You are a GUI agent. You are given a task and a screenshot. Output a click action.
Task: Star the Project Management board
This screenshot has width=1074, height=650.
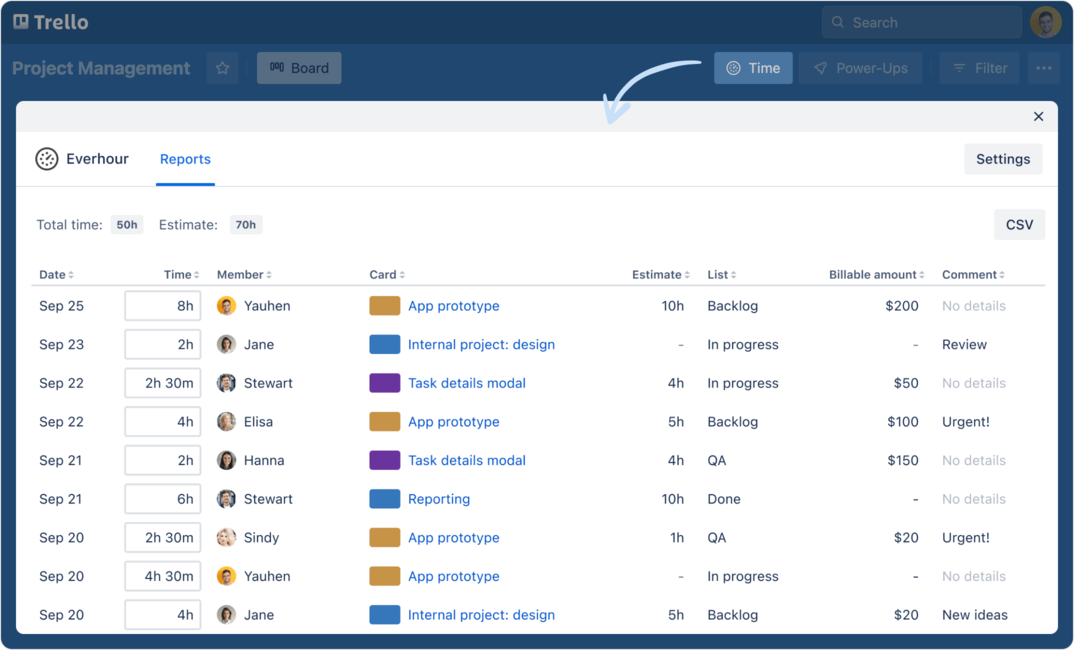tap(222, 68)
